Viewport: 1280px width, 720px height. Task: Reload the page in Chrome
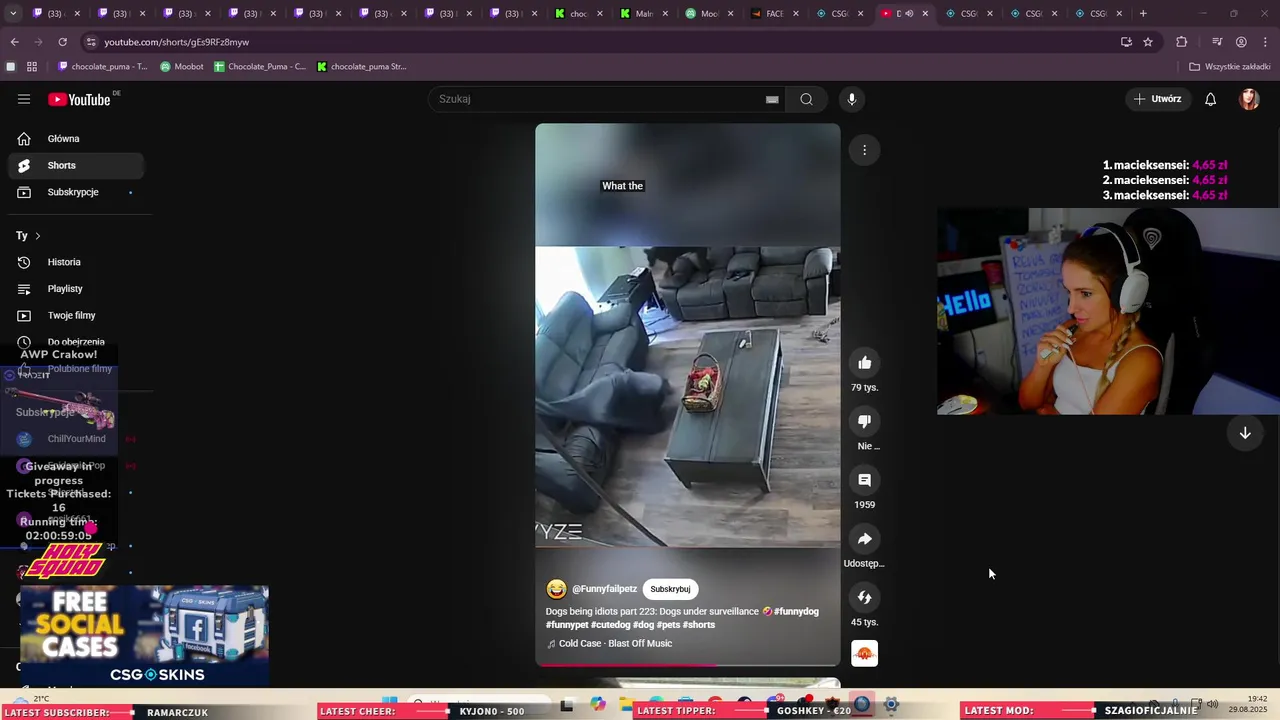(62, 42)
